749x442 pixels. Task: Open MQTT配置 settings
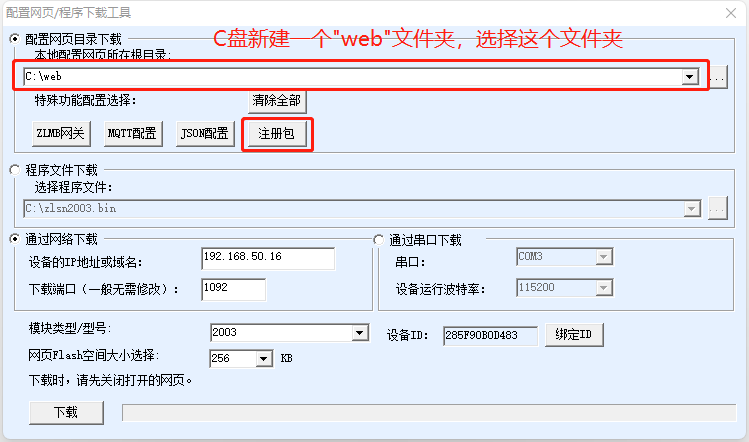coord(132,133)
